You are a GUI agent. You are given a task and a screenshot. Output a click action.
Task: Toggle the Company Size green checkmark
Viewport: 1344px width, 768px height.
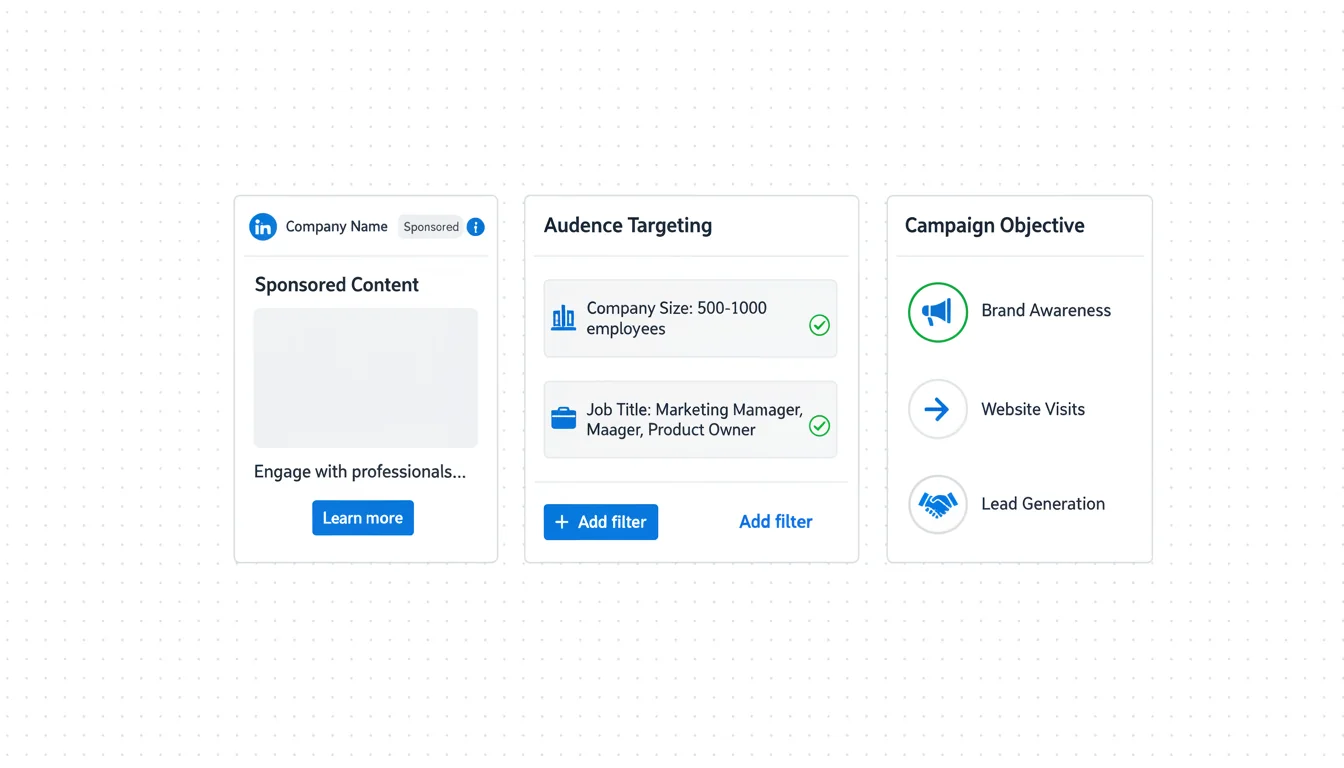[819, 325]
